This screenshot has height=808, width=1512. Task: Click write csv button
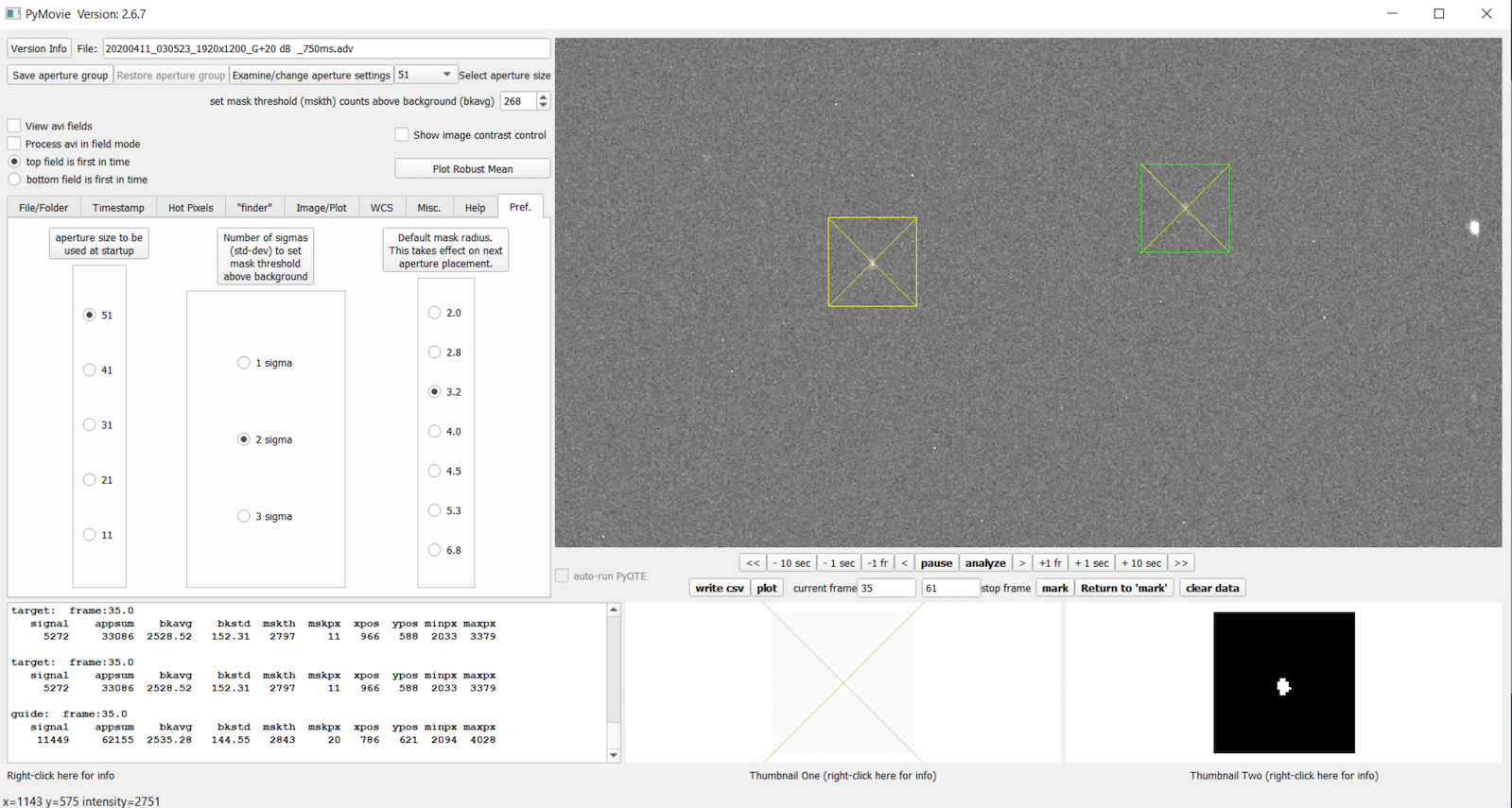click(720, 588)
